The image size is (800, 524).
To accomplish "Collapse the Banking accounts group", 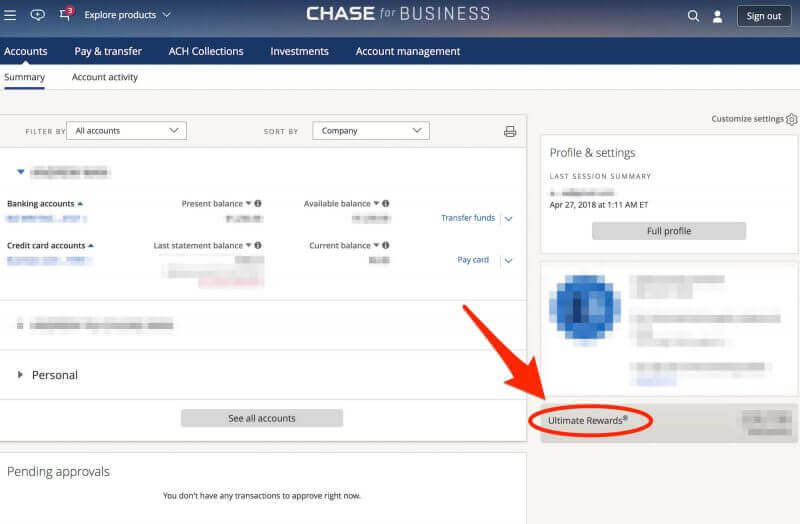I will [x=80, y=204].
